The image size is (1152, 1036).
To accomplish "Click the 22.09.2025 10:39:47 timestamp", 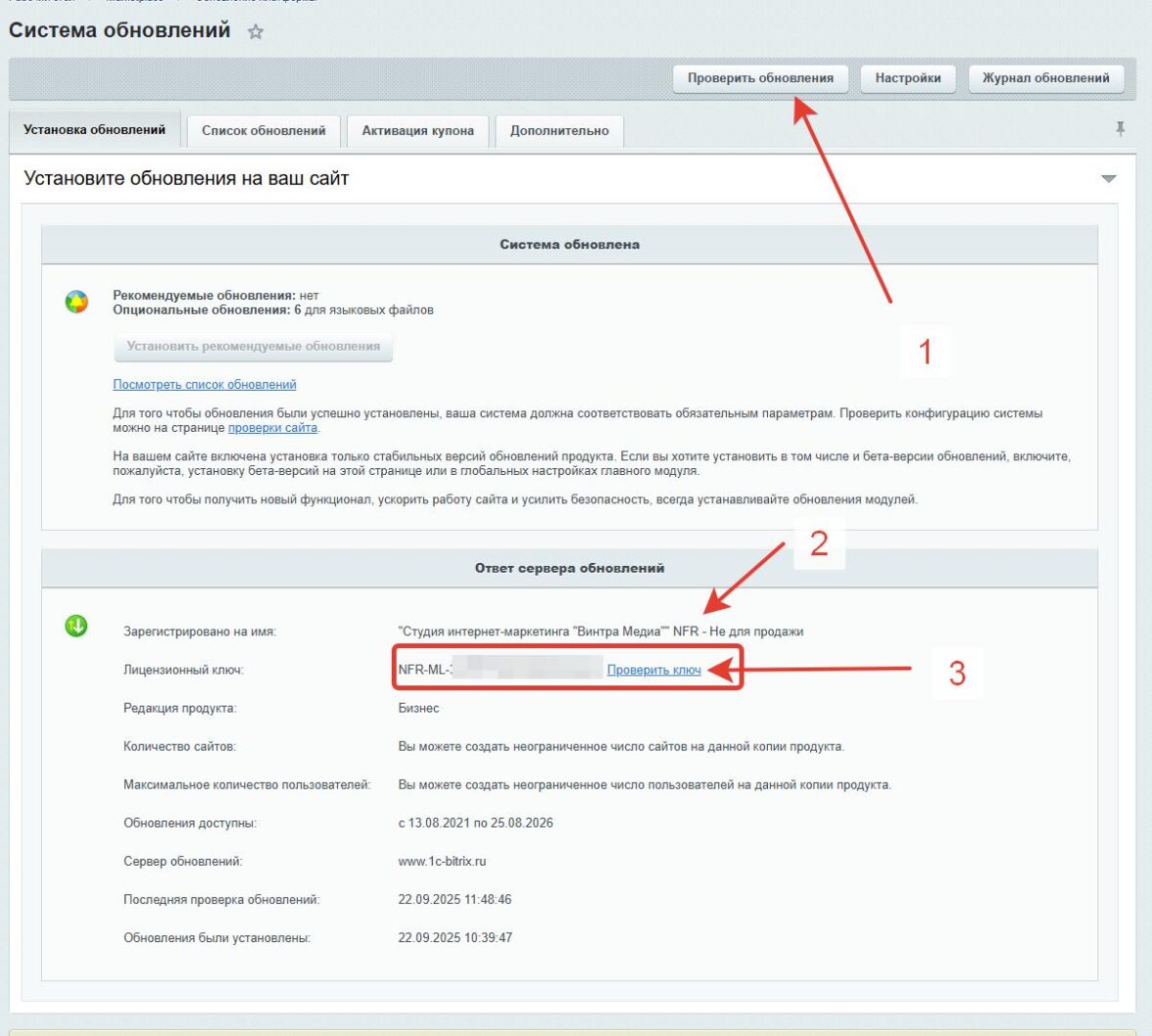I will [x=455, y=938].
